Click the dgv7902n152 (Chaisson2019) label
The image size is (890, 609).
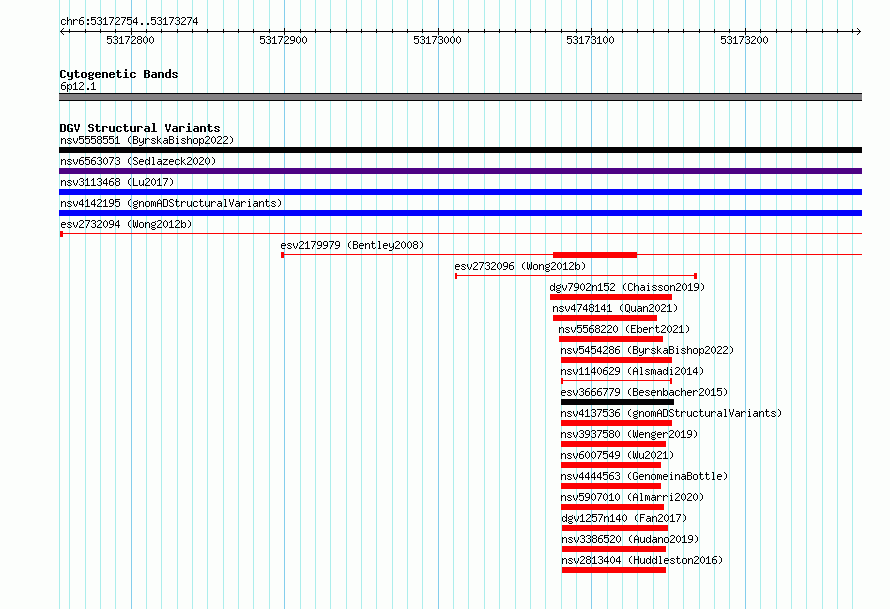(x=627, y=287)
